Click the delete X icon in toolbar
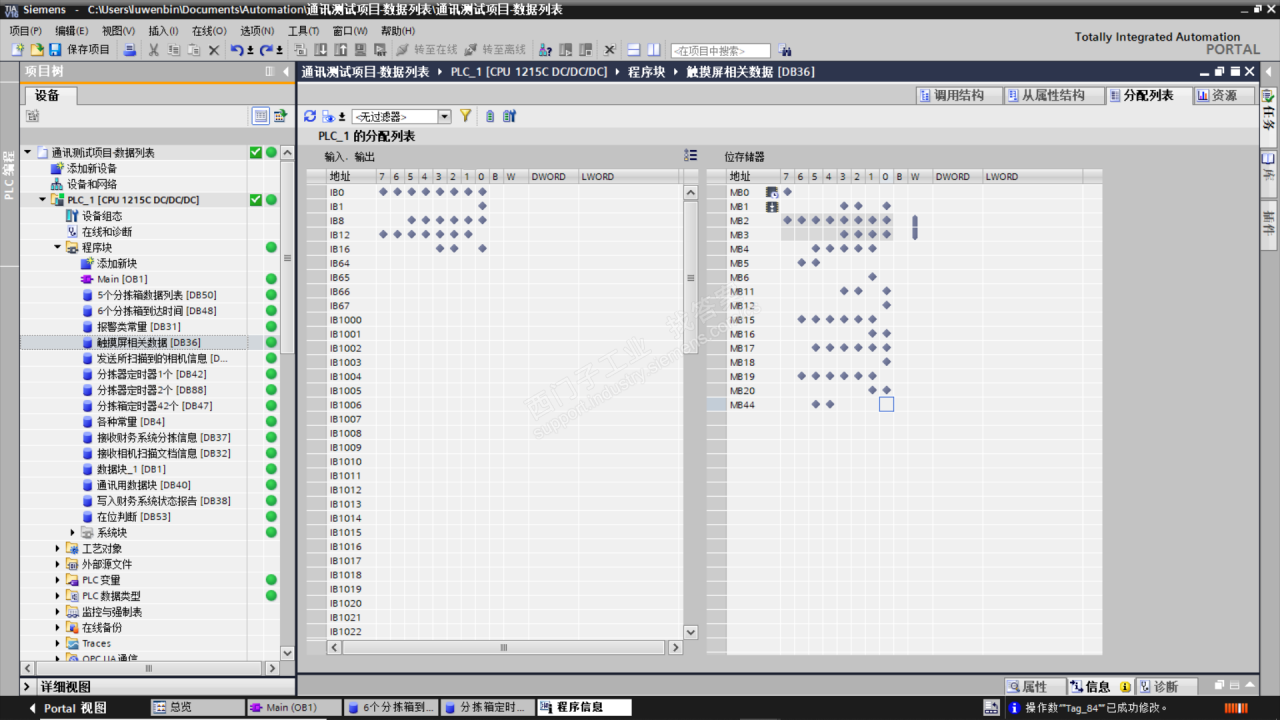The height and width of the screenshot is (720, 1280). pos(213,49)
